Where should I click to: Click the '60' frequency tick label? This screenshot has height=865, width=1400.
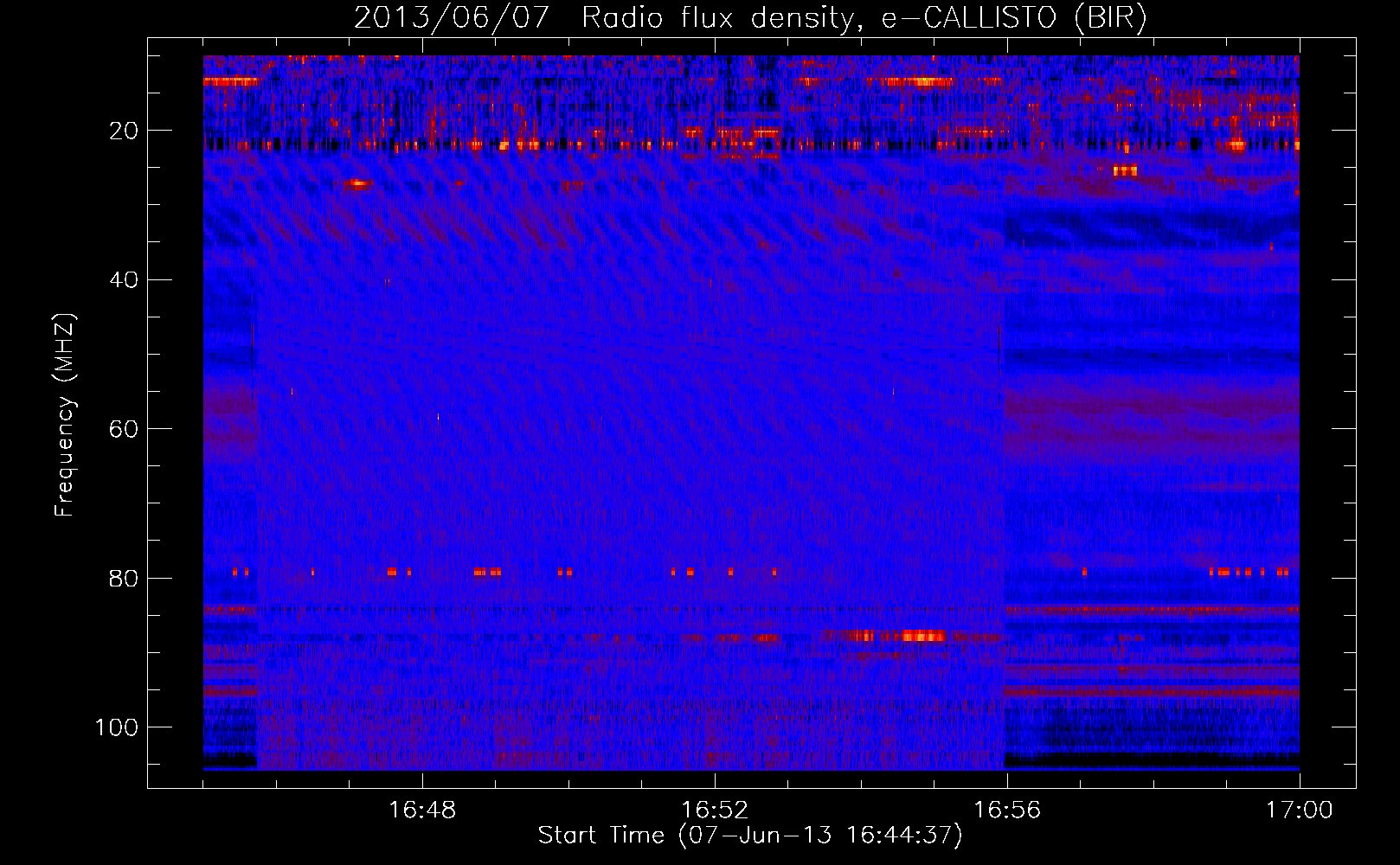pyautogui.click(x=124, y=429)
